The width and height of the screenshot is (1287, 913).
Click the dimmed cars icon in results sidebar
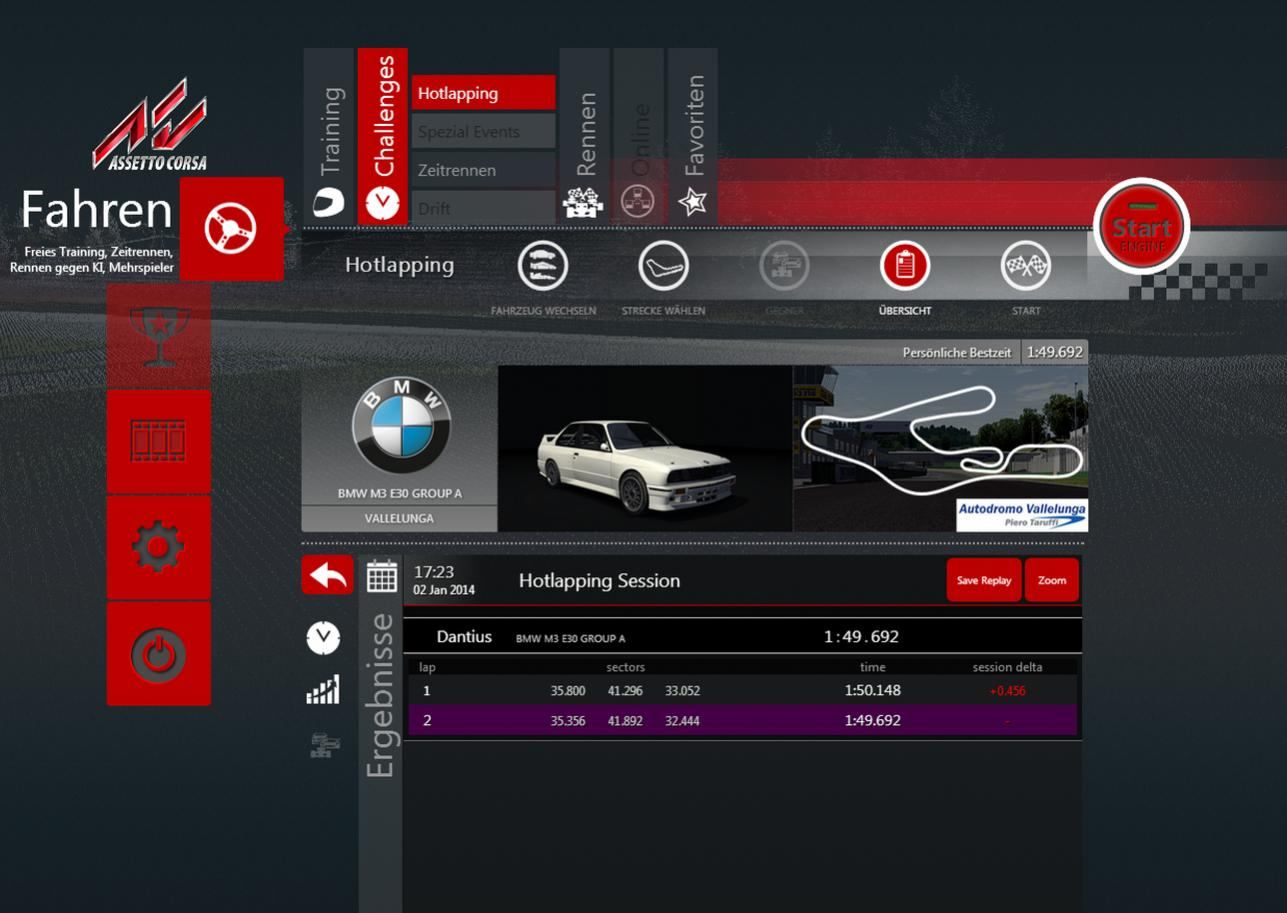324,744
